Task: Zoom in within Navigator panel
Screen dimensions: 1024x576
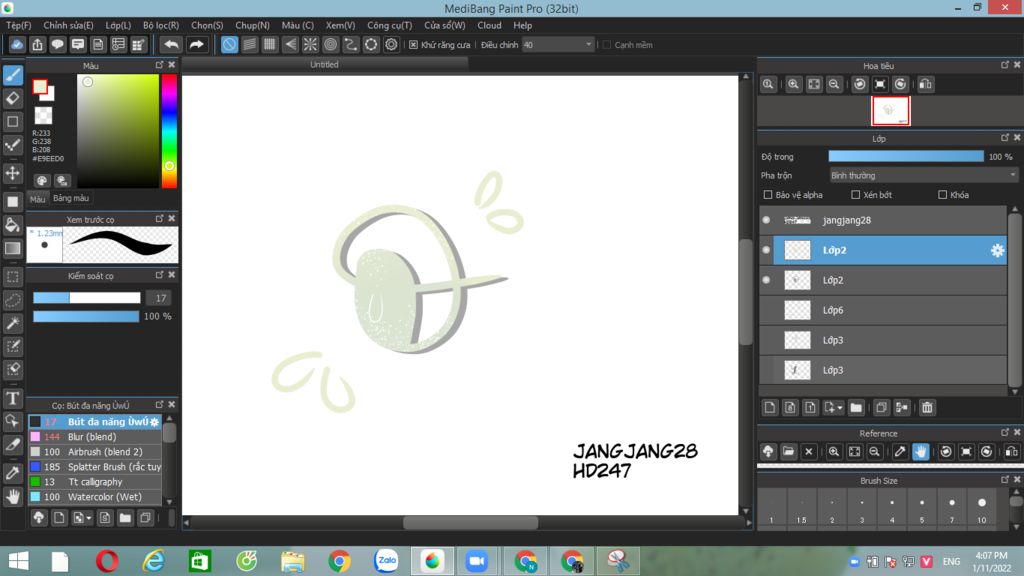Action: click(793, 84)
